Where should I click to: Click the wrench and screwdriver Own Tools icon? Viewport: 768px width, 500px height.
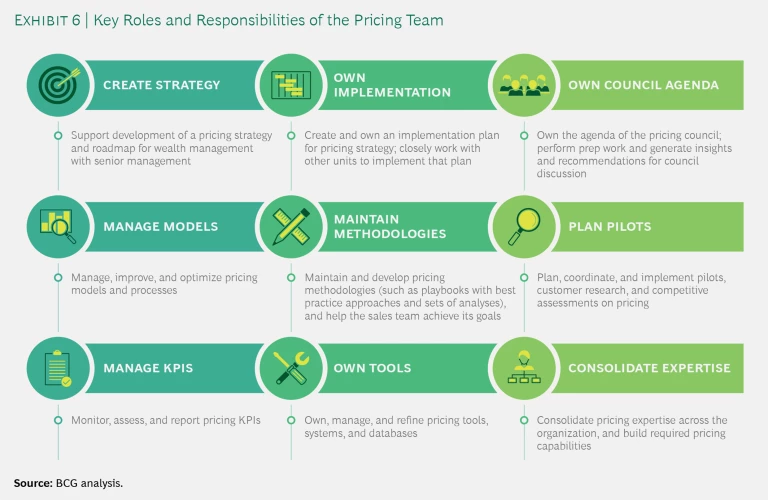coord(289,368)
